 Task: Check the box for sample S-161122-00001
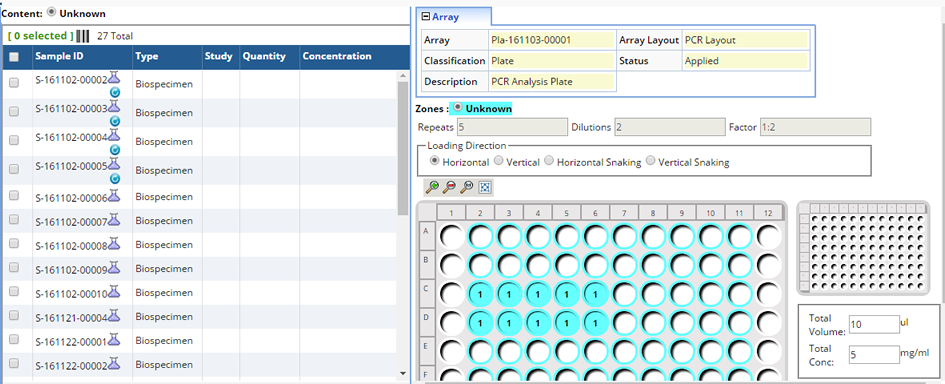click(14, 339)
